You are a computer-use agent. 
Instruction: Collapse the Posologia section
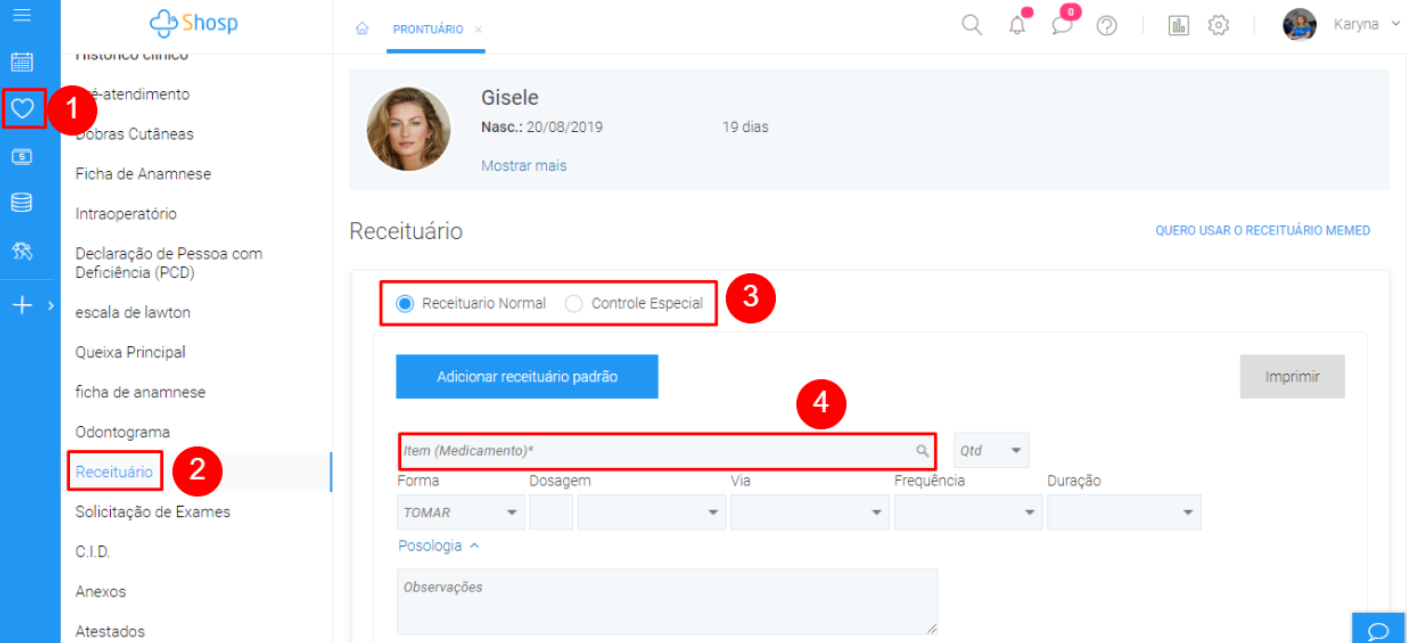(438, 546)
